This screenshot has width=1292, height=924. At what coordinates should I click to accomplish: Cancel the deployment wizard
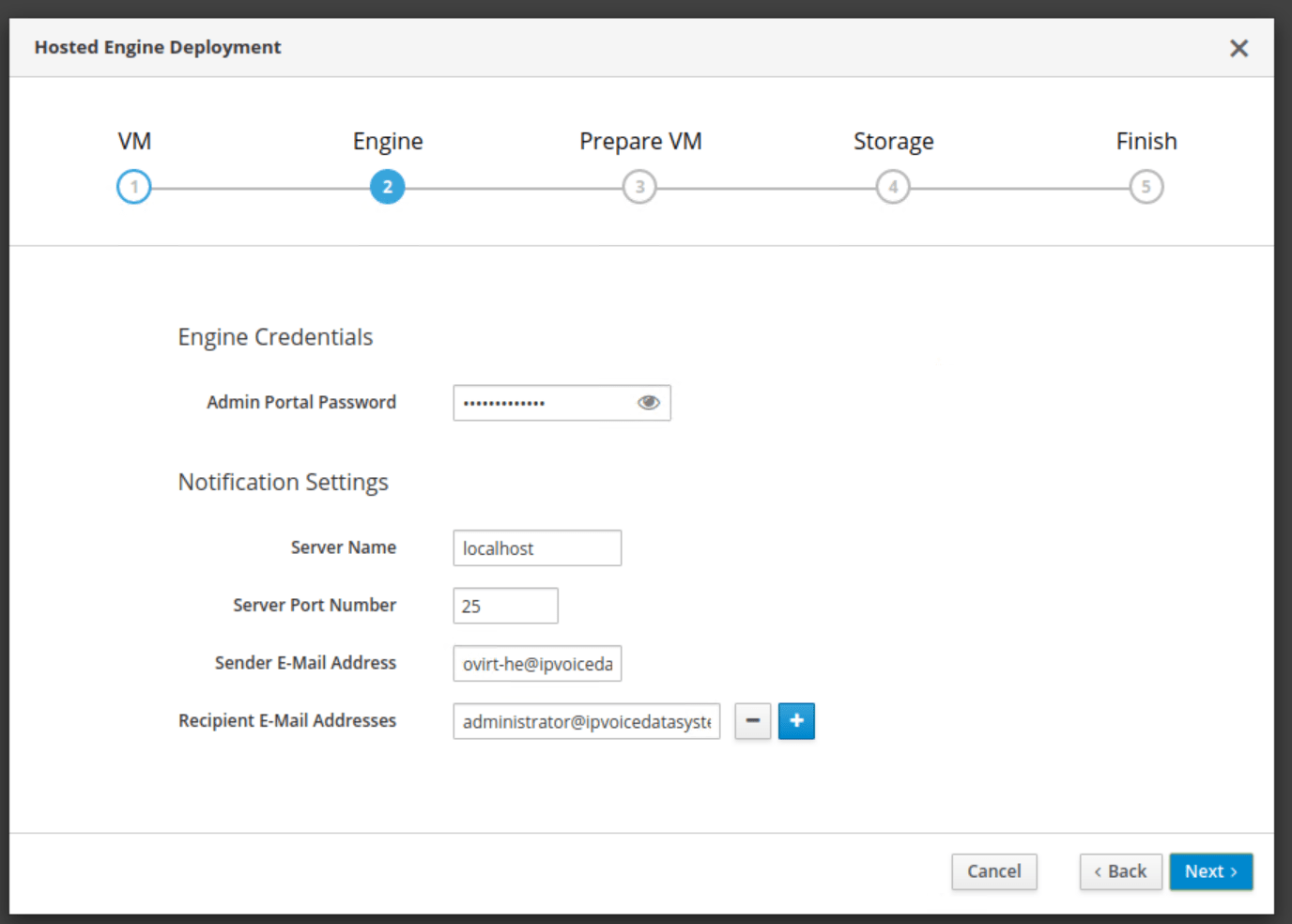click(993, 871)
